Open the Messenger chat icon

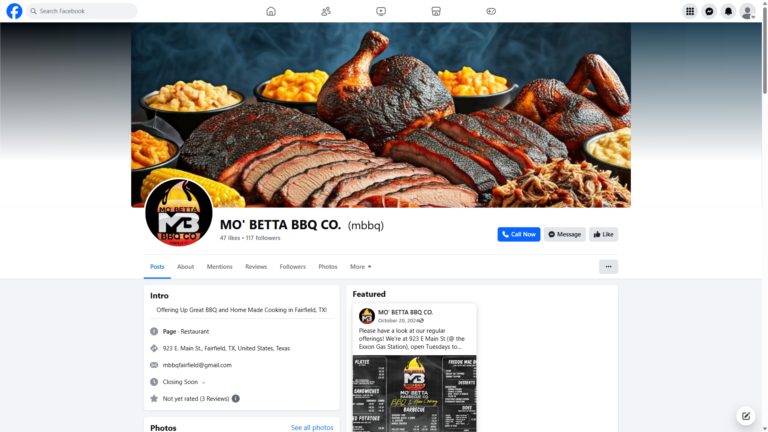coord(709,11)
